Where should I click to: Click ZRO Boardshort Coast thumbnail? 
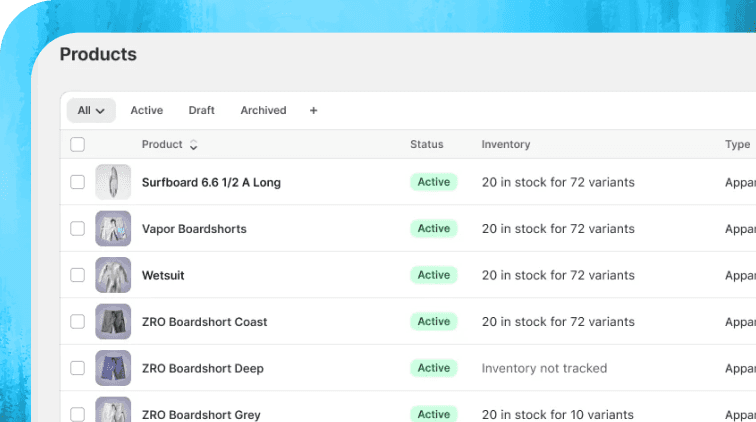click(113, 322)
